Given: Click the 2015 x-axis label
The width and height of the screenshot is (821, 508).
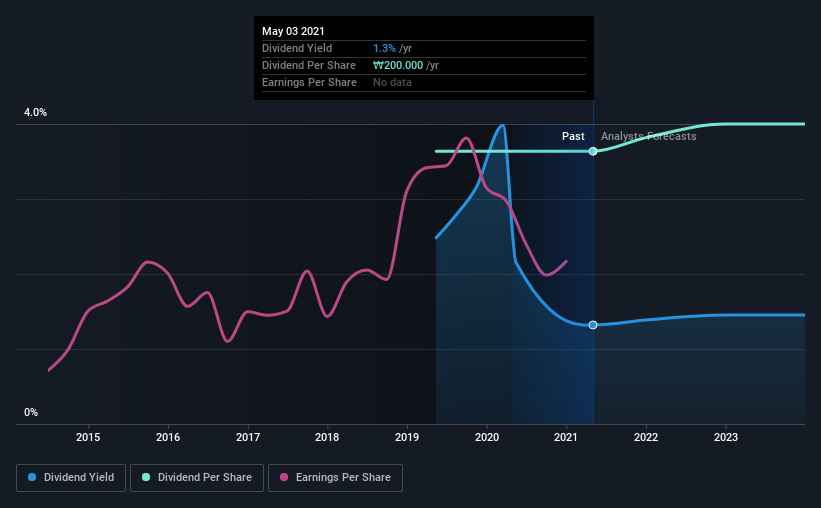Looking at the screenshot, I should click(x=88, y=437).
